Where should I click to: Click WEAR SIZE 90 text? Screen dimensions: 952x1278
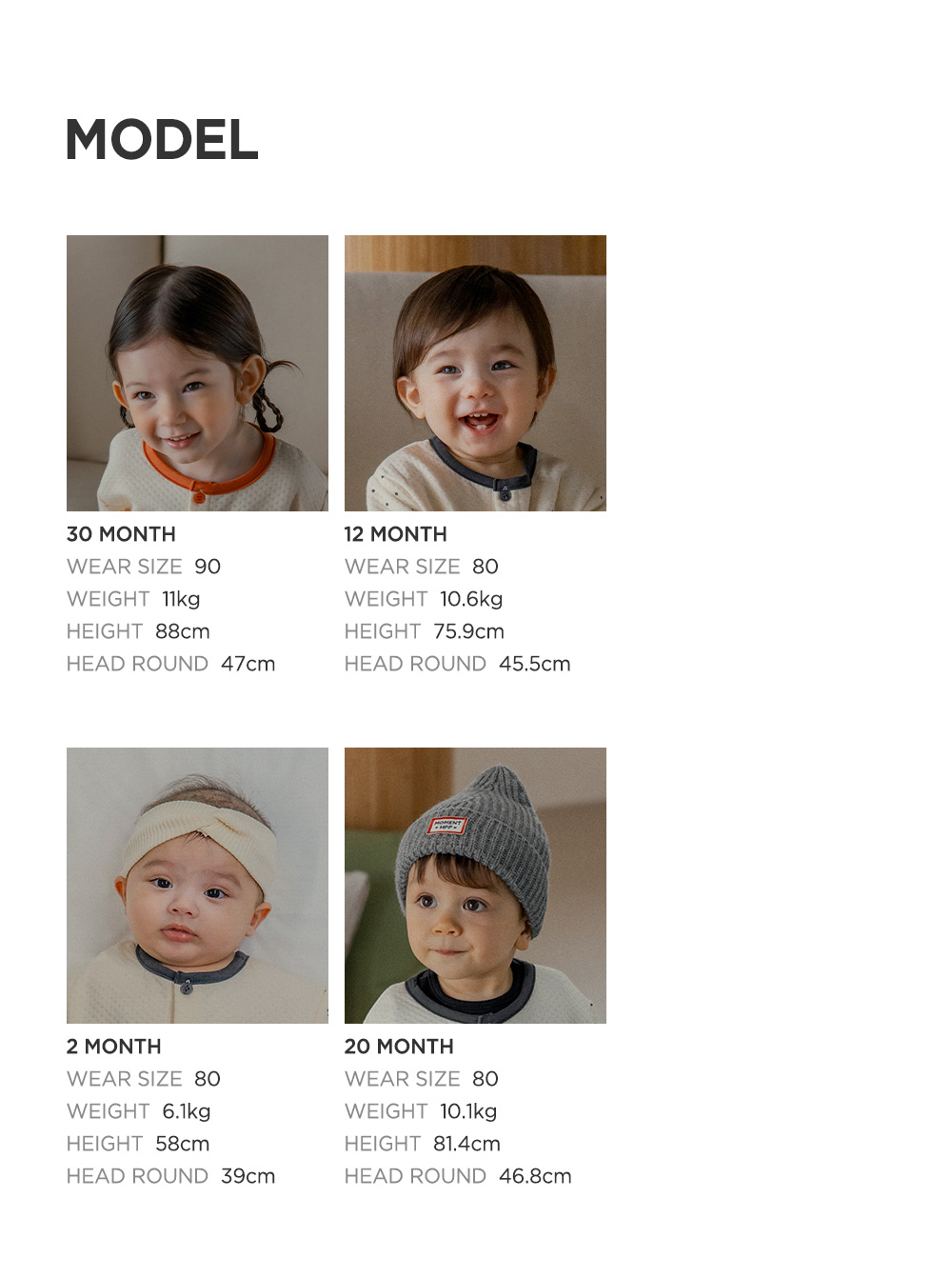(144, 567)
